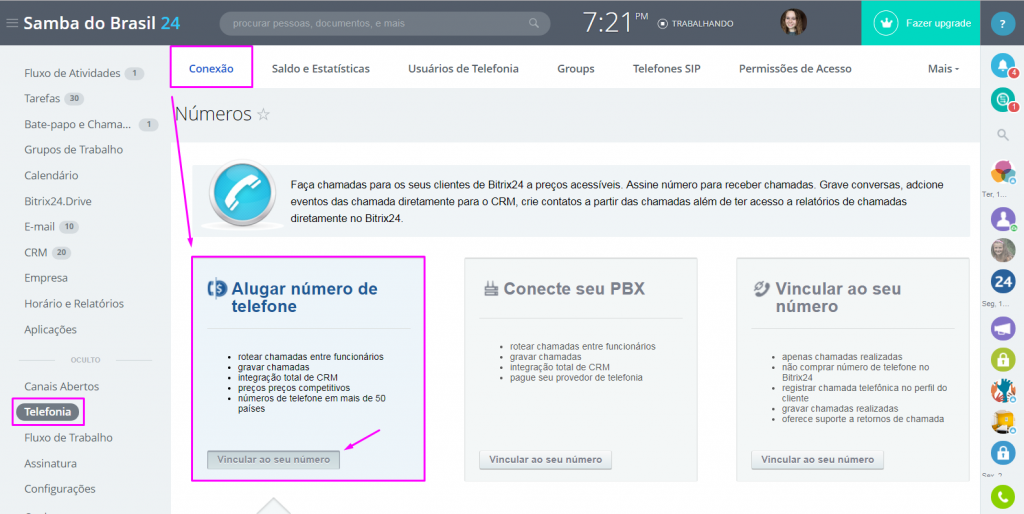Screen dimensions: 1024x514
Task: Click the Vincular ao seu número card heading
Action: [x=838, y=297]
